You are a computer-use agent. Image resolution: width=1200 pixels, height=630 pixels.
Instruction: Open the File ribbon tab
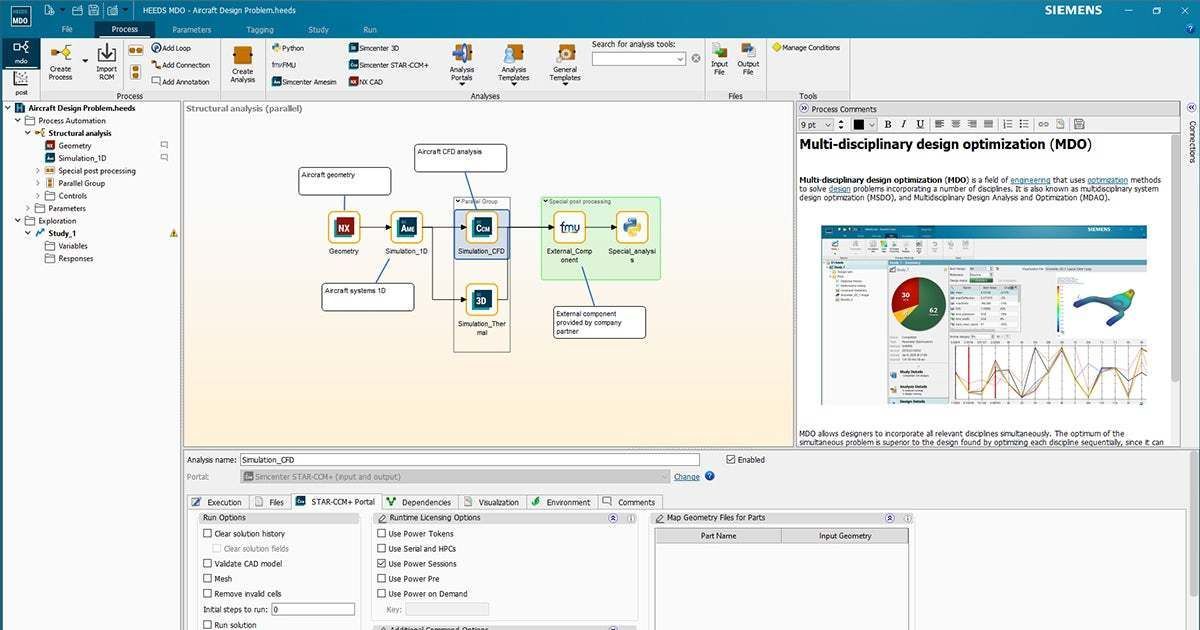click(x=67, y=30)
